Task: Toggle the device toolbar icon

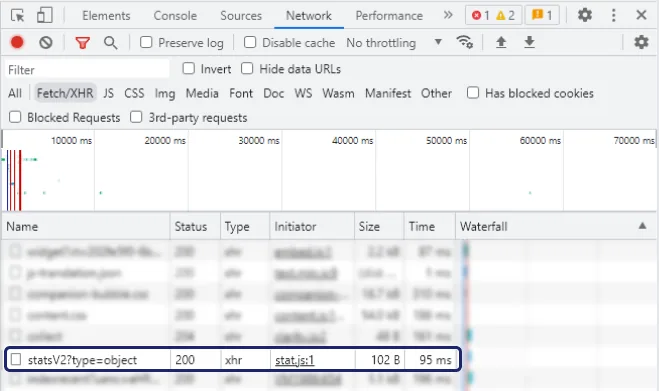Action: point(45,16)
